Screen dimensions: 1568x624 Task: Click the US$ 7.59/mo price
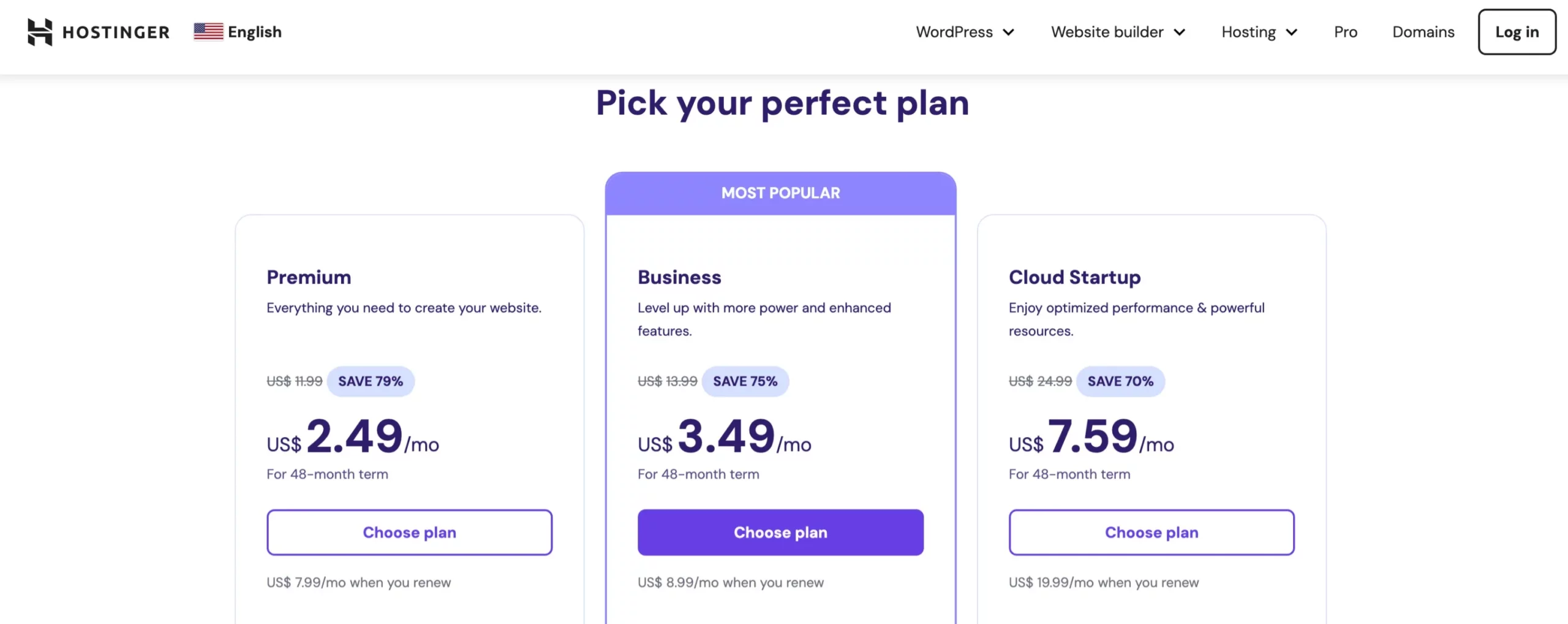click(x=1091, y=436)
